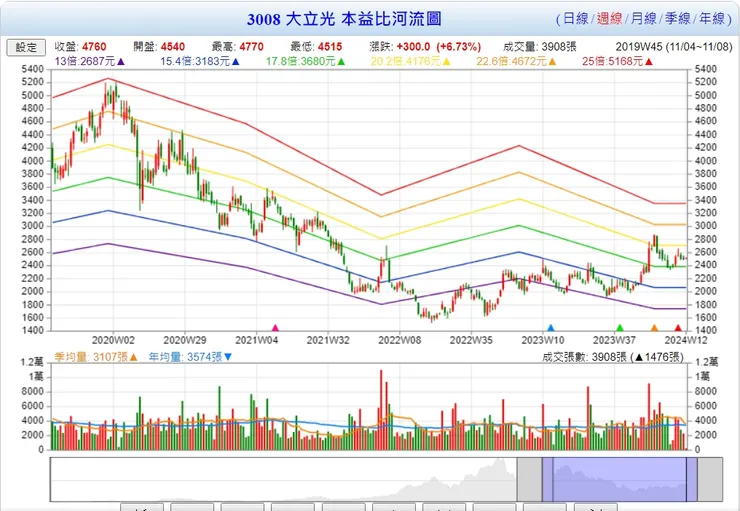
Task: Open the 設定 settings button
Action: [26, 47]
